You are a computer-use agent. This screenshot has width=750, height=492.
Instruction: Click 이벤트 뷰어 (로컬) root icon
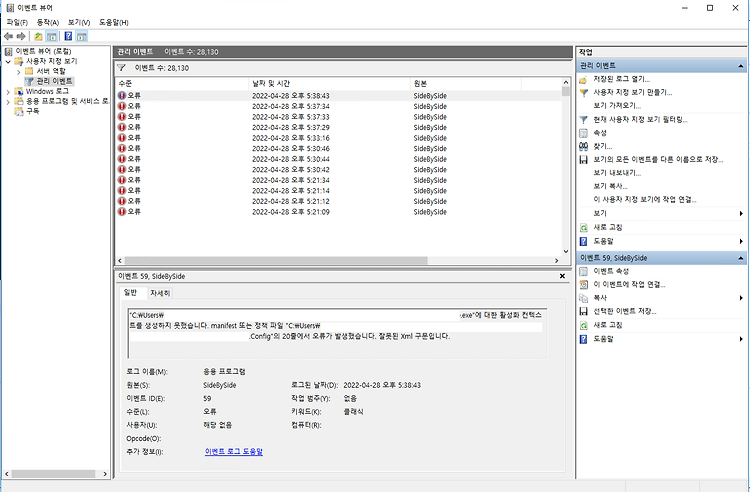coord(9,51)
